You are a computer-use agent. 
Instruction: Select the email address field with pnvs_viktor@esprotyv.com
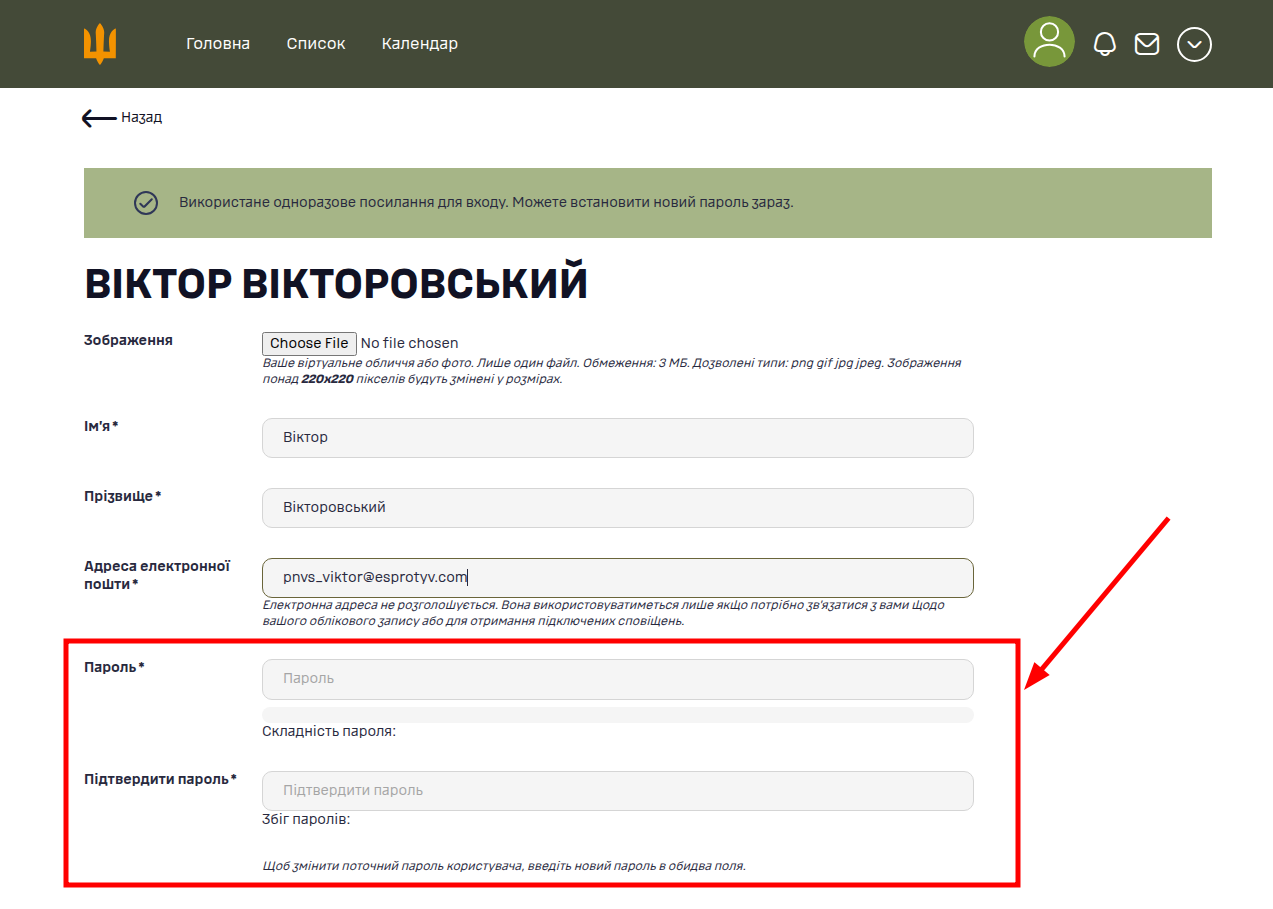pyautogui.click(x=616, y=577)
